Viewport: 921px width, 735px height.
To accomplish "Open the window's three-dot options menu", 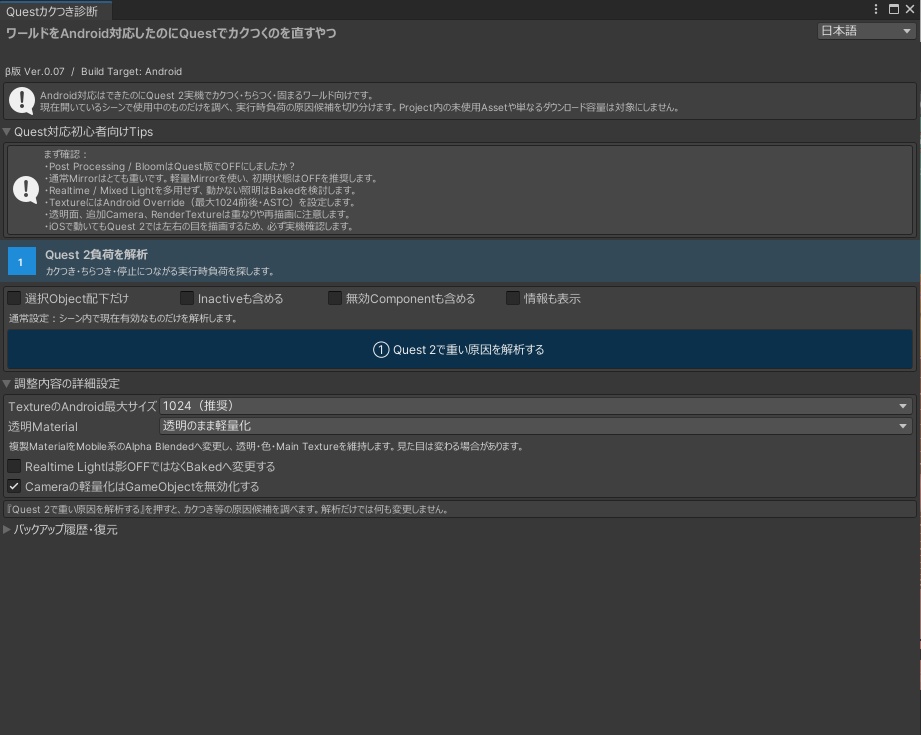I will pos(875,9).
